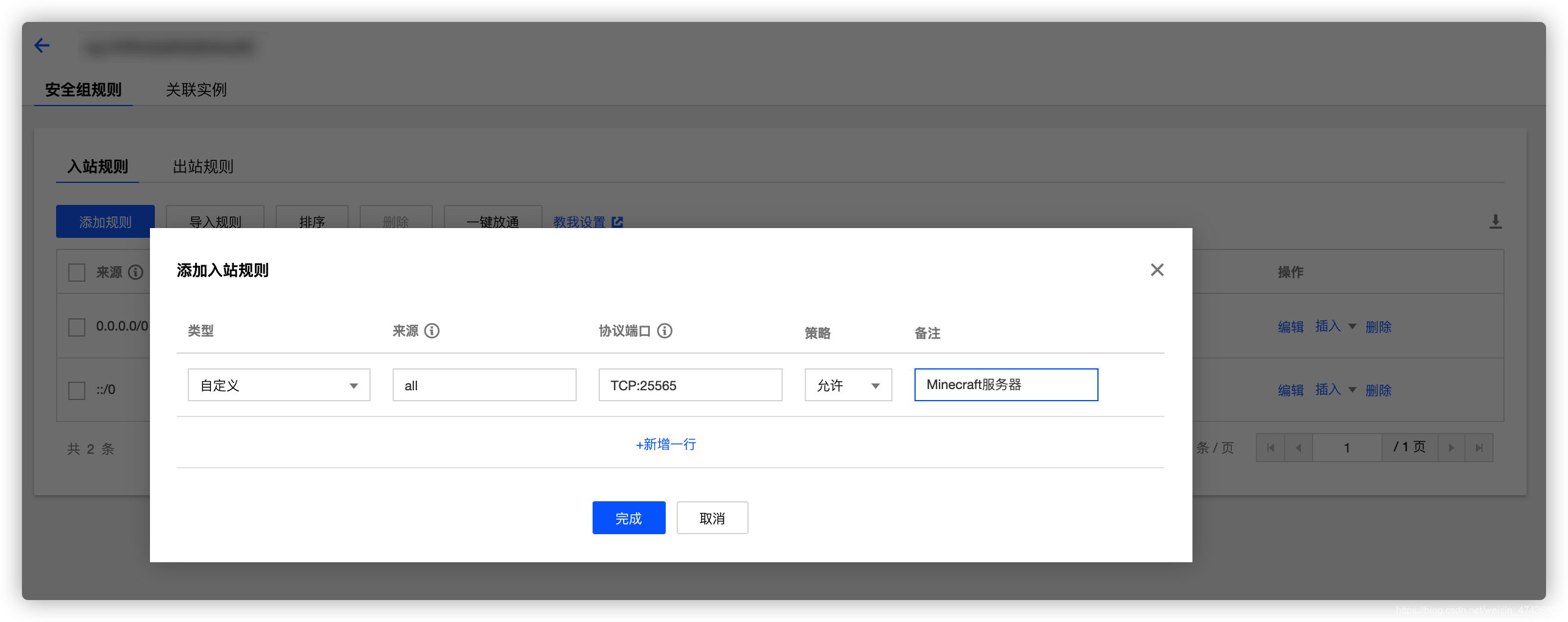The width and height of the screenshot is (1568, 622).
Task: Click the 备注 field with Minecraft服务器
Action: 1007,385
